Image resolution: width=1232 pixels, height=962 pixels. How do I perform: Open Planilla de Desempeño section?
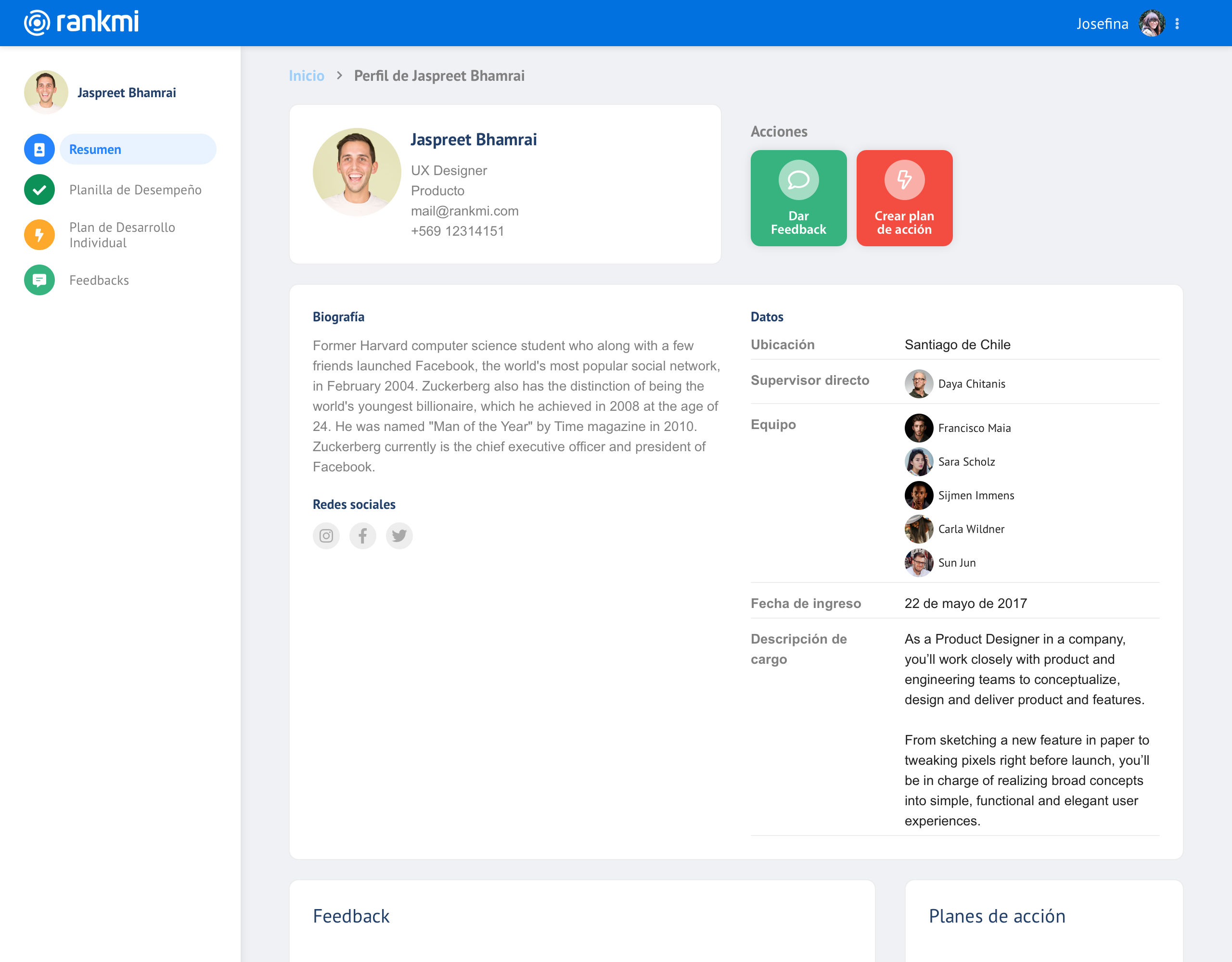135,190
